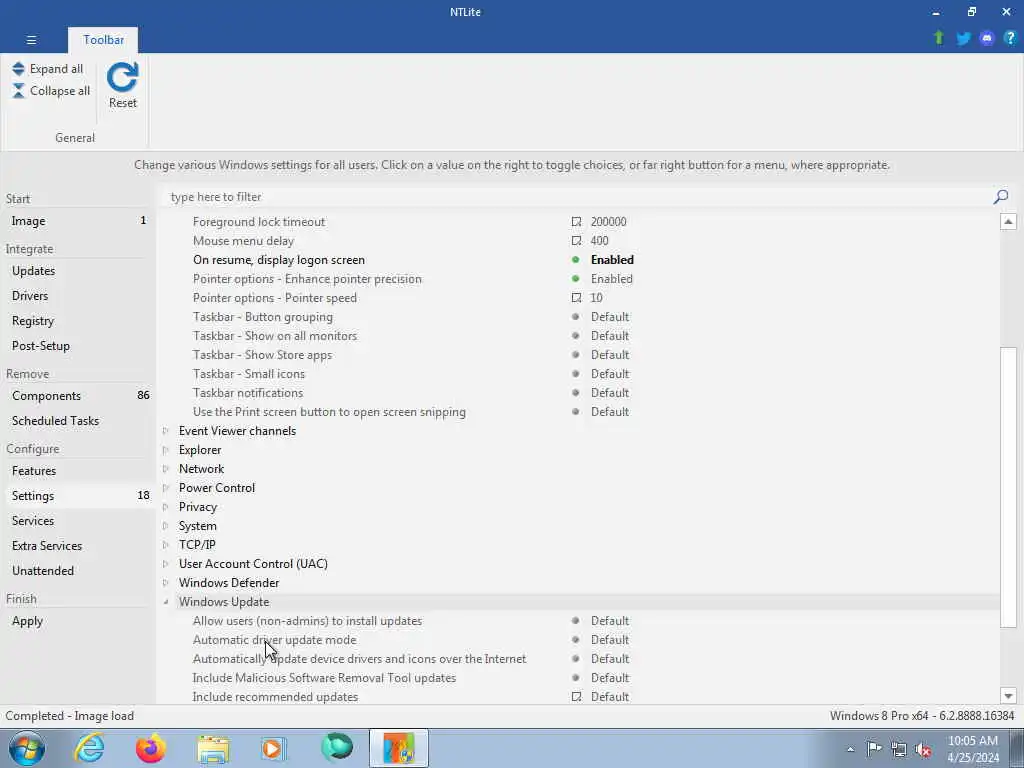Click the scroll up arrow of settings list
The image size is (1024, 768).
[1008, 221]
